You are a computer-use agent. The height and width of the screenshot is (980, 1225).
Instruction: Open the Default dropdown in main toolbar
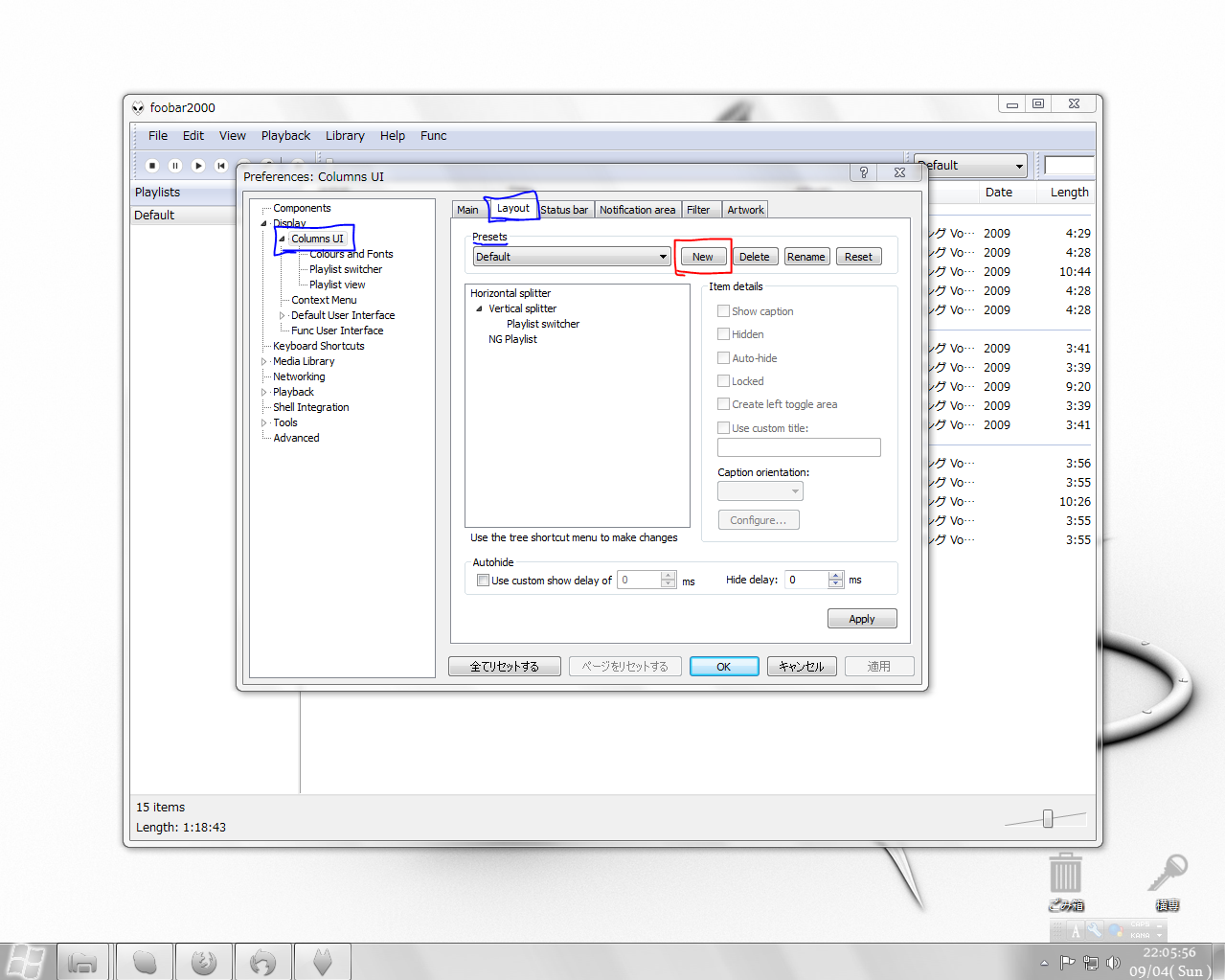point(970,166)
